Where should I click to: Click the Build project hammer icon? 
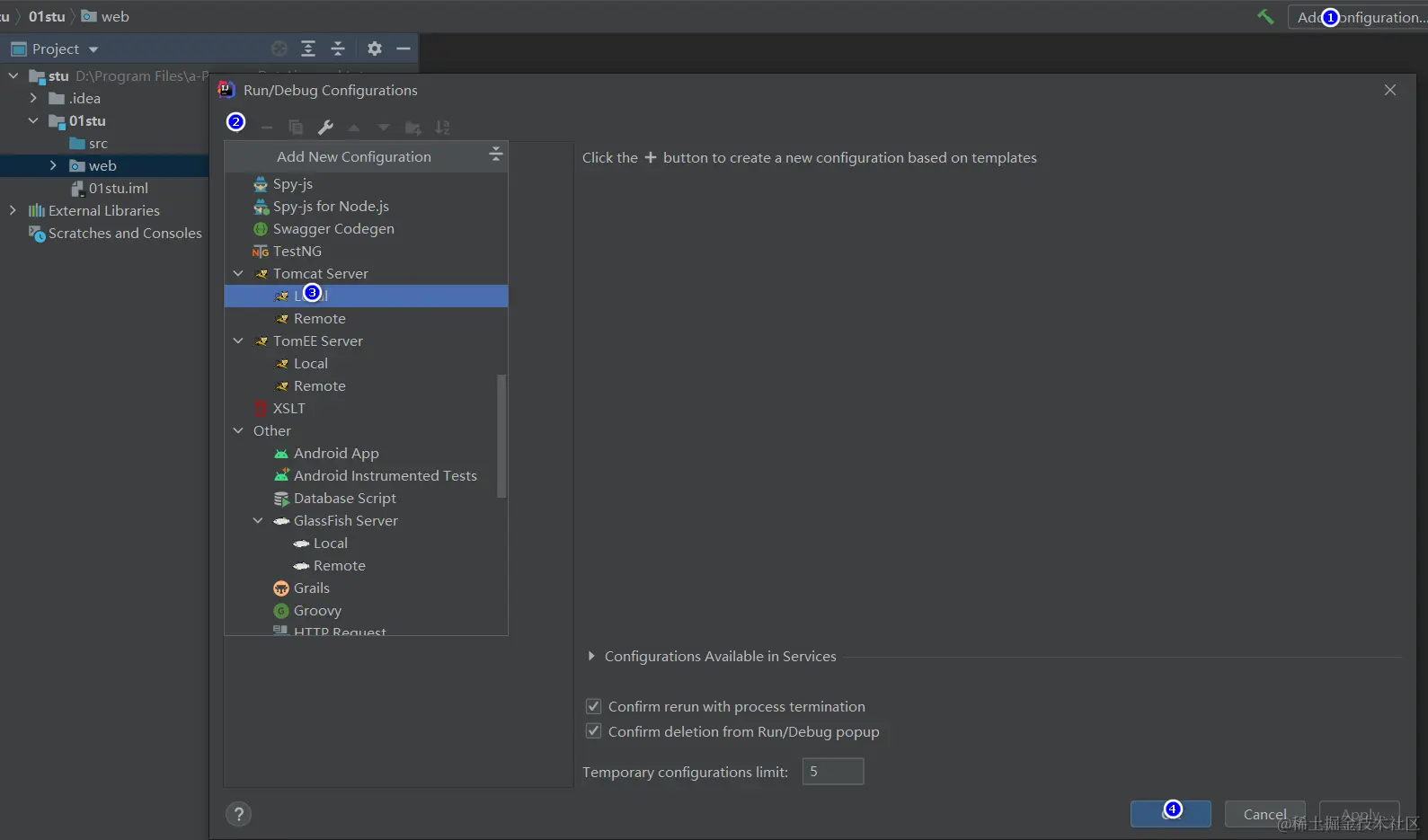[x=1265, y=16]
